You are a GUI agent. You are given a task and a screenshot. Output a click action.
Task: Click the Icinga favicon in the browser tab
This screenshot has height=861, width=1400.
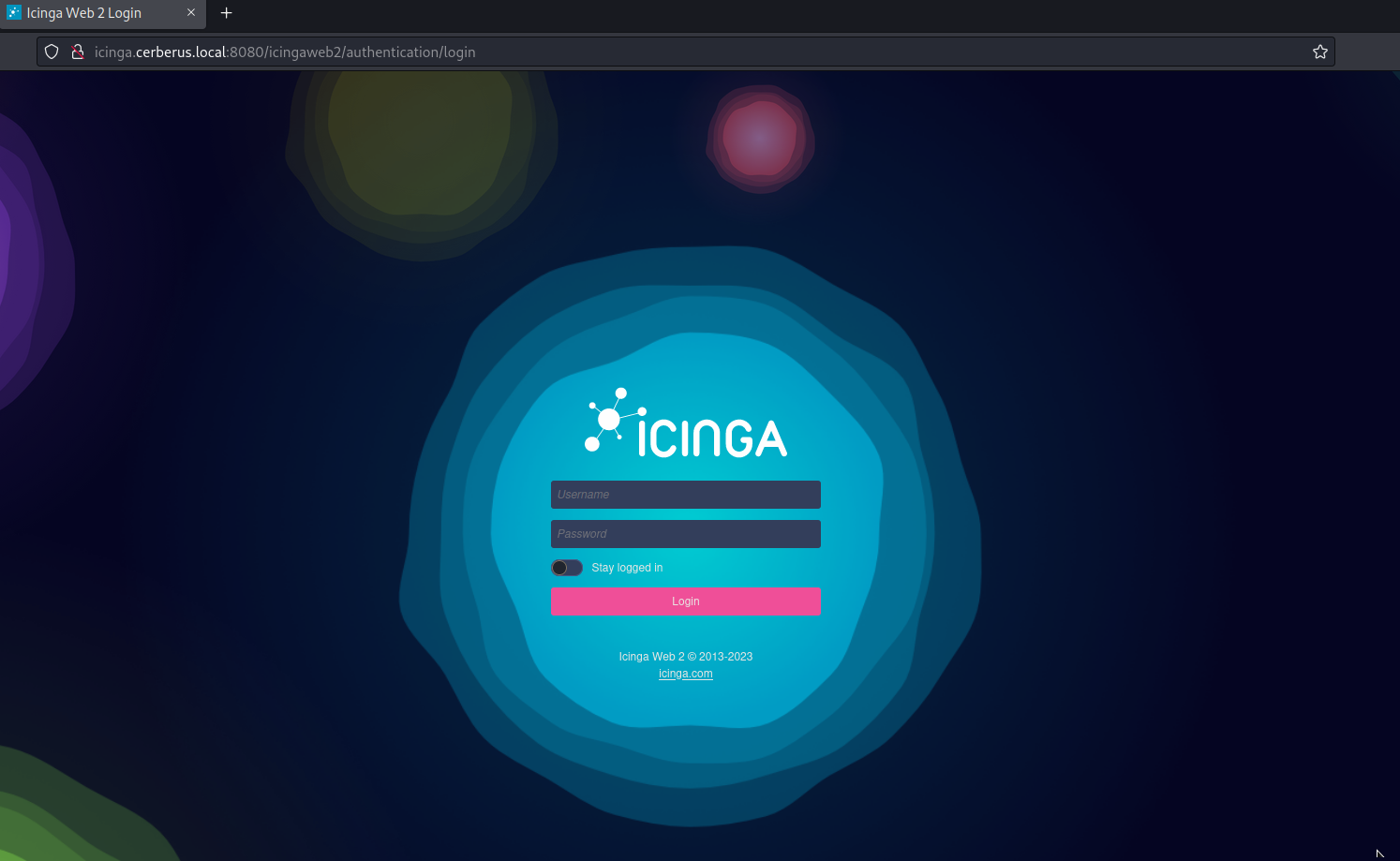coord(14,13)
